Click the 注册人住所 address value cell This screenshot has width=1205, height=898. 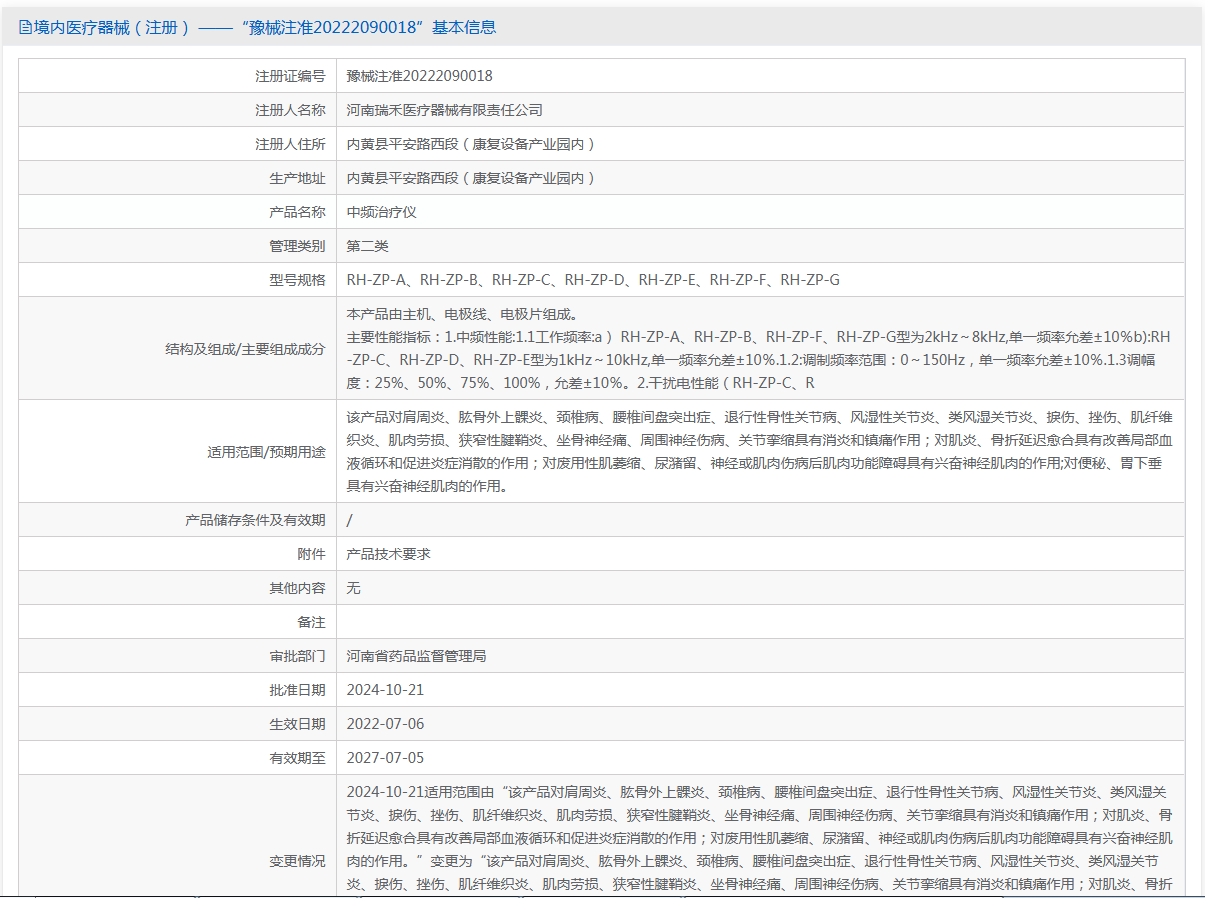coord(471,144)
